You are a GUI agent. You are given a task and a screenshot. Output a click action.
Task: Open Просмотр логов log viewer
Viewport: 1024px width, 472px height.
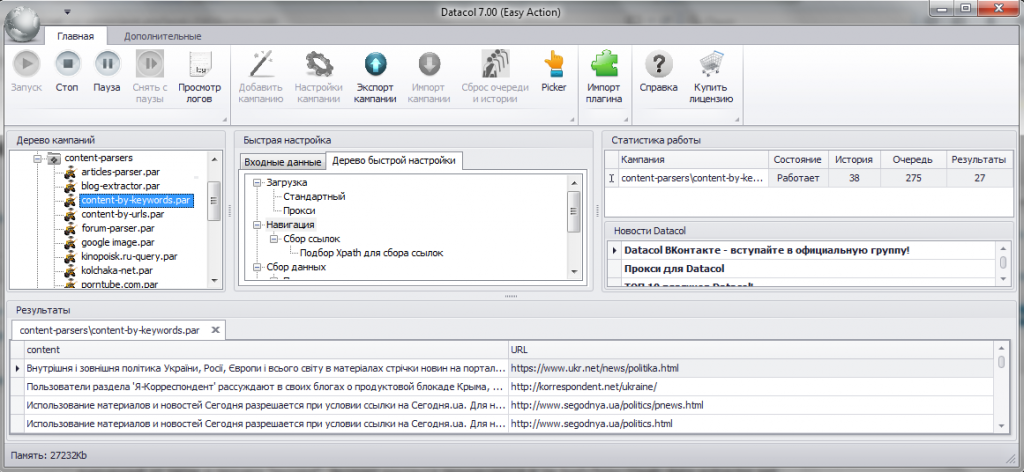(200, 76)
